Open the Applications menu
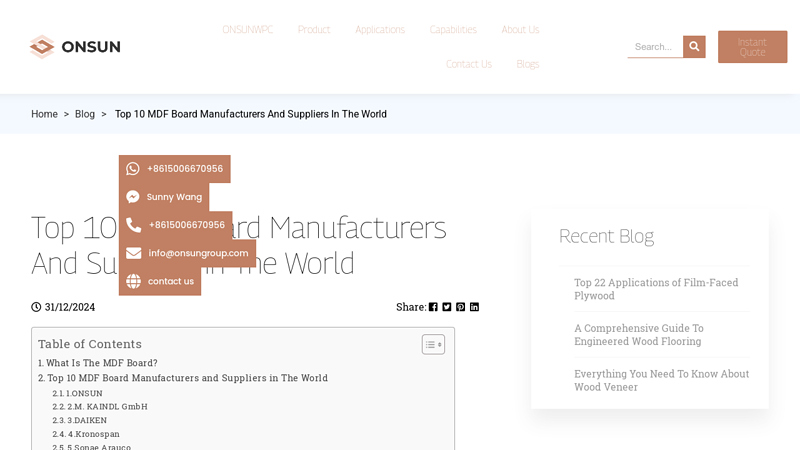This screenshot has height=450, width=800. click(380, 30)
